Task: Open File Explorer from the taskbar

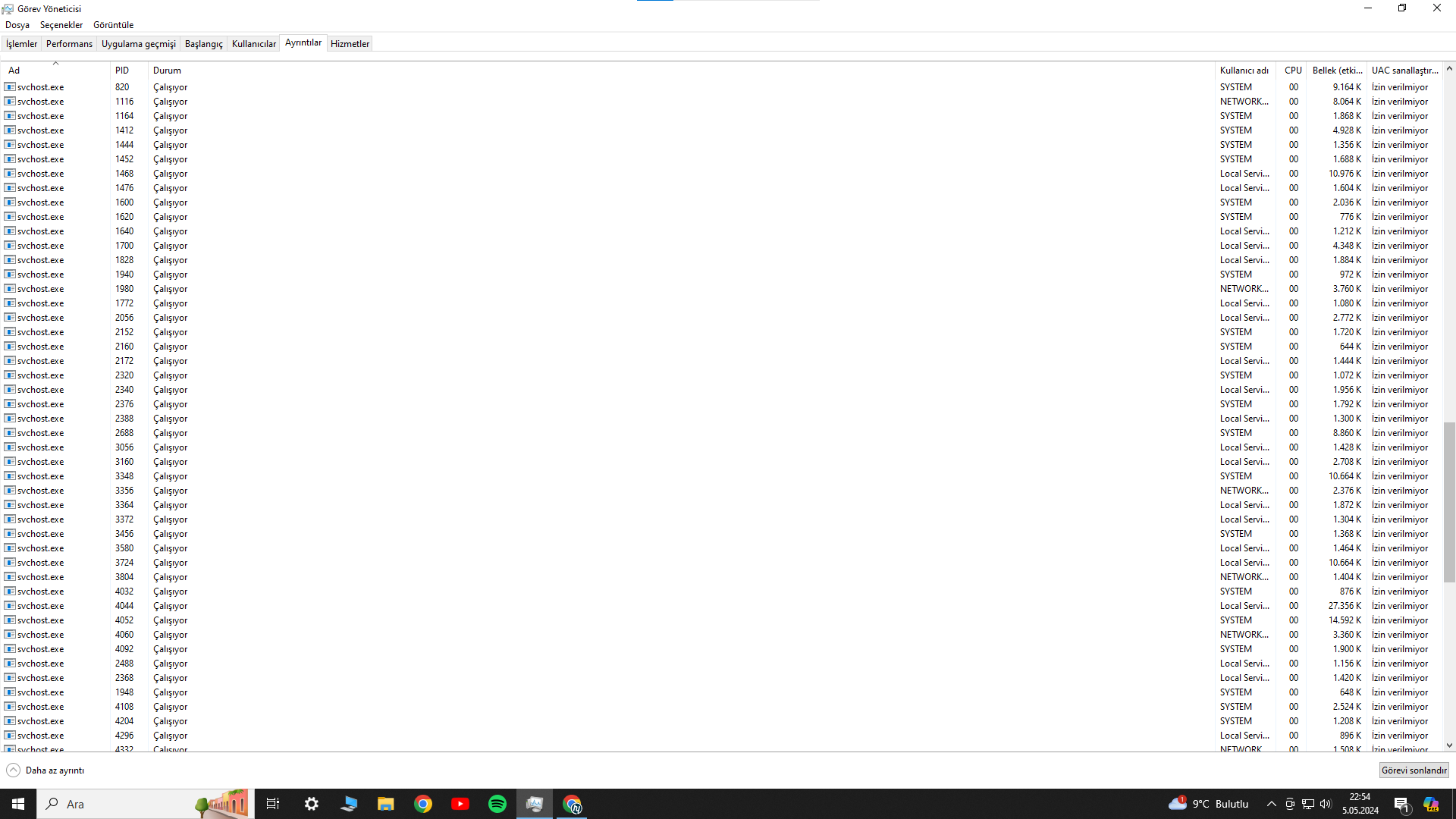Action: click(x=386, y=804)
